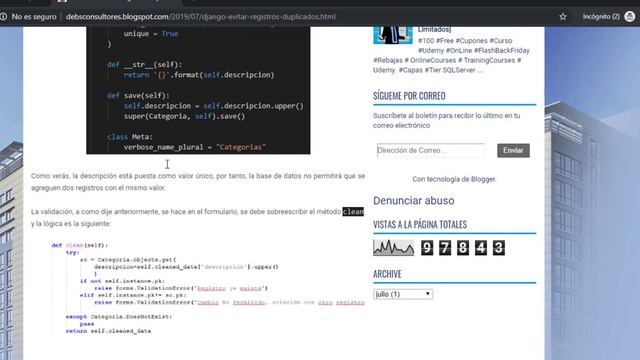Click the 'class Meta:' code line

point(130,137)
